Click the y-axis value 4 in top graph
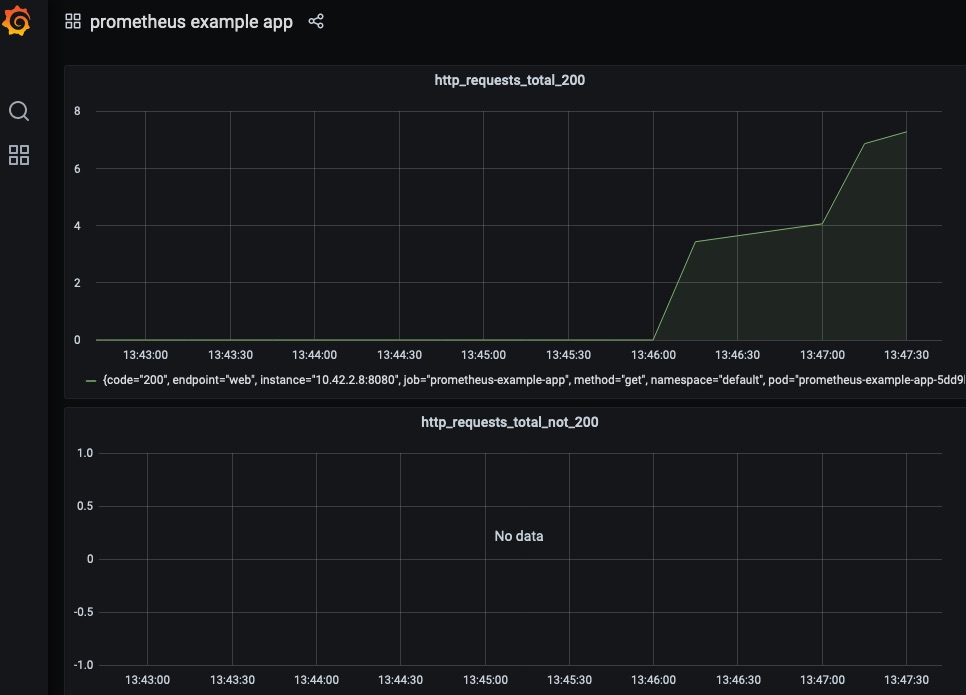966x695 pixels. coord(77,226)
